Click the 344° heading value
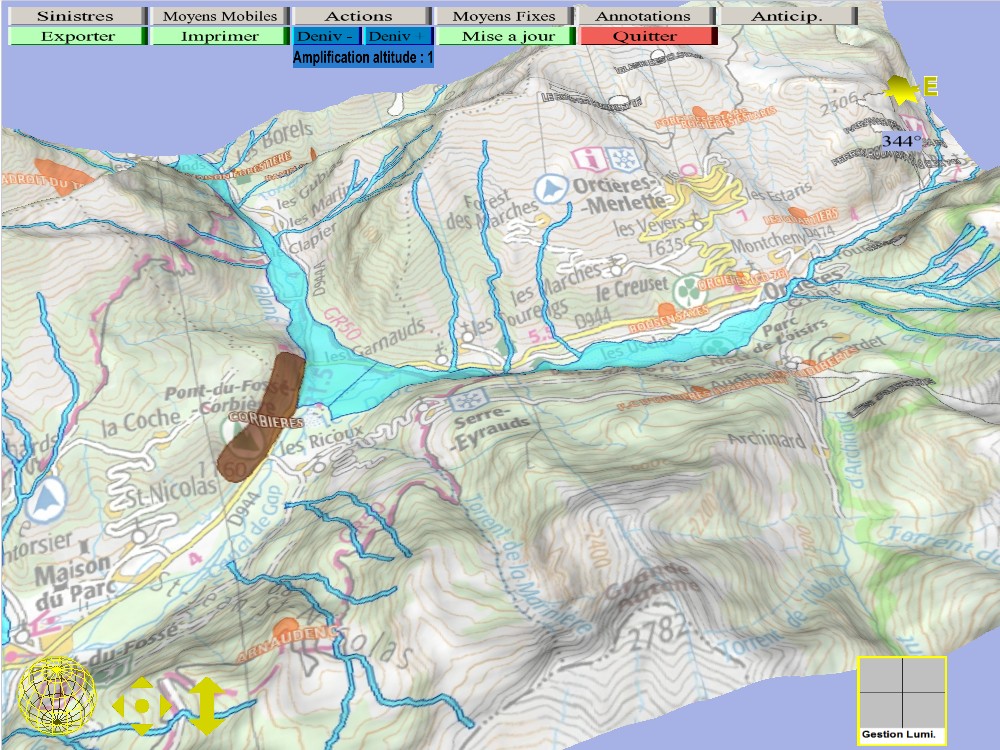 pos(902,140)
